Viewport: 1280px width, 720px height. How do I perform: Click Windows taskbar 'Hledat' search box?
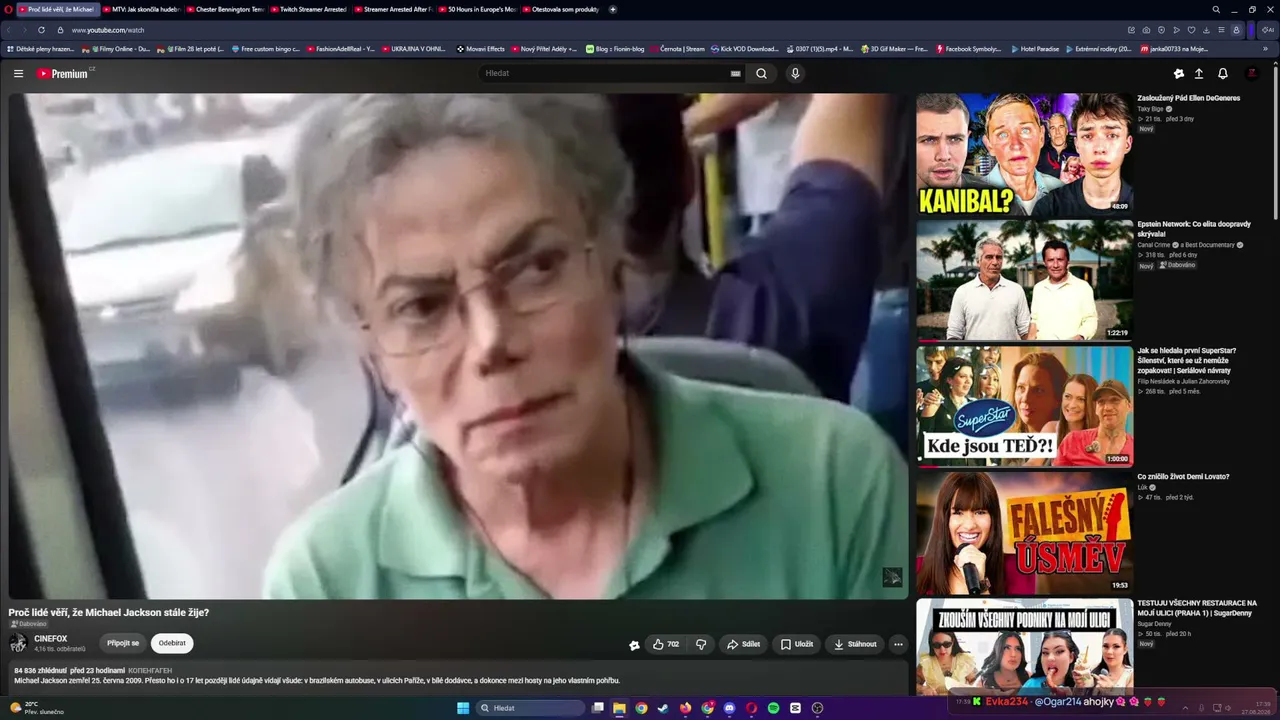(x=531, y=708)
